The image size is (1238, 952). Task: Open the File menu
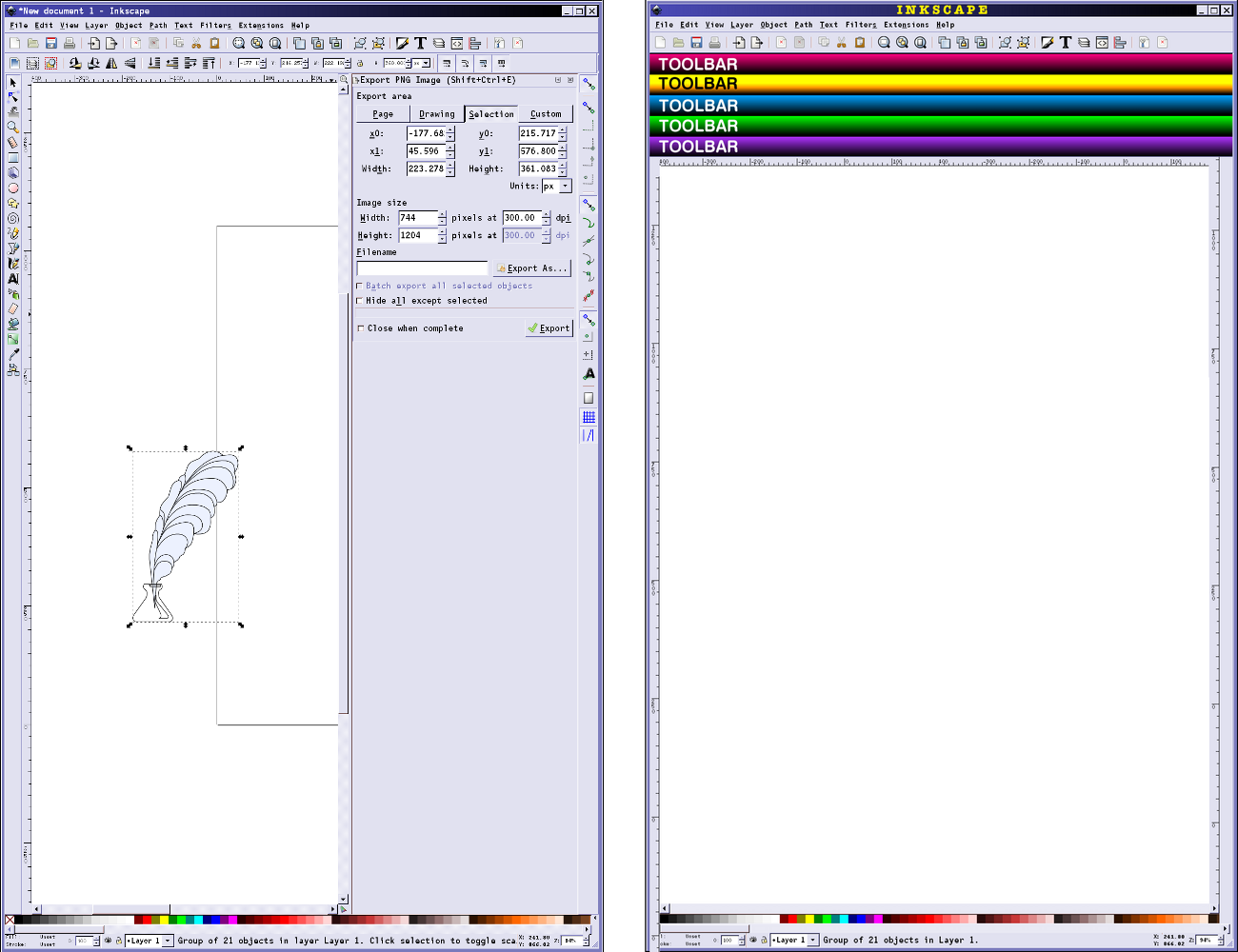click(x=15, y=25)
